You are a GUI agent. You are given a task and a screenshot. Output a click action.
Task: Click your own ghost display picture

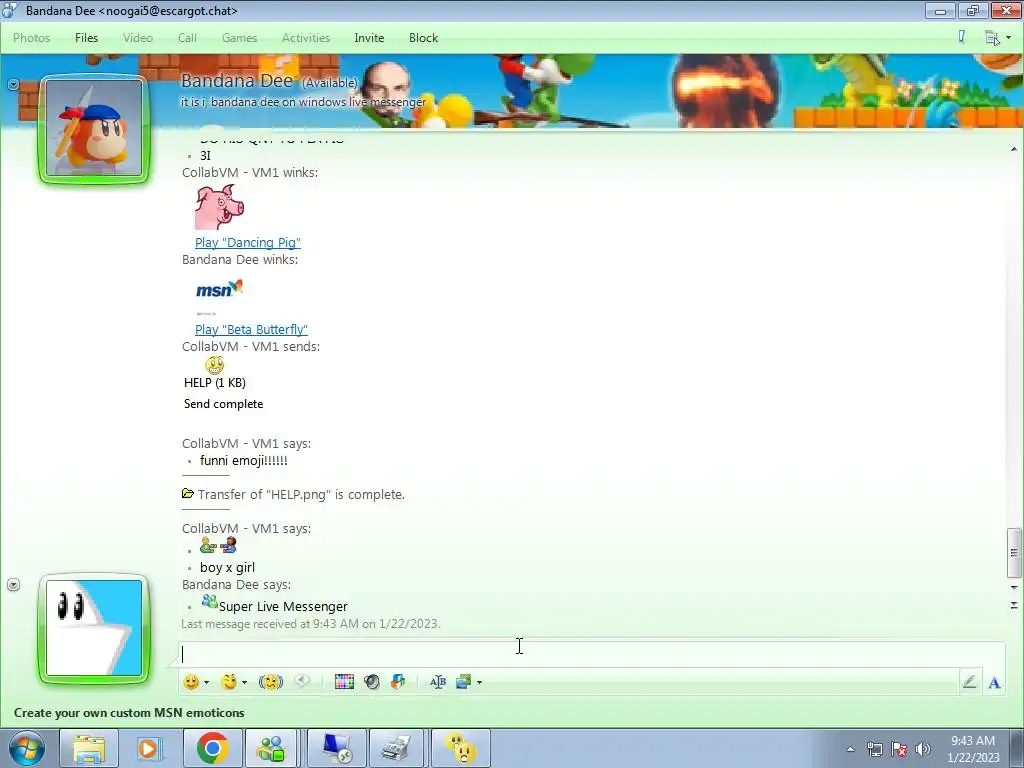[x=94, y=628]
